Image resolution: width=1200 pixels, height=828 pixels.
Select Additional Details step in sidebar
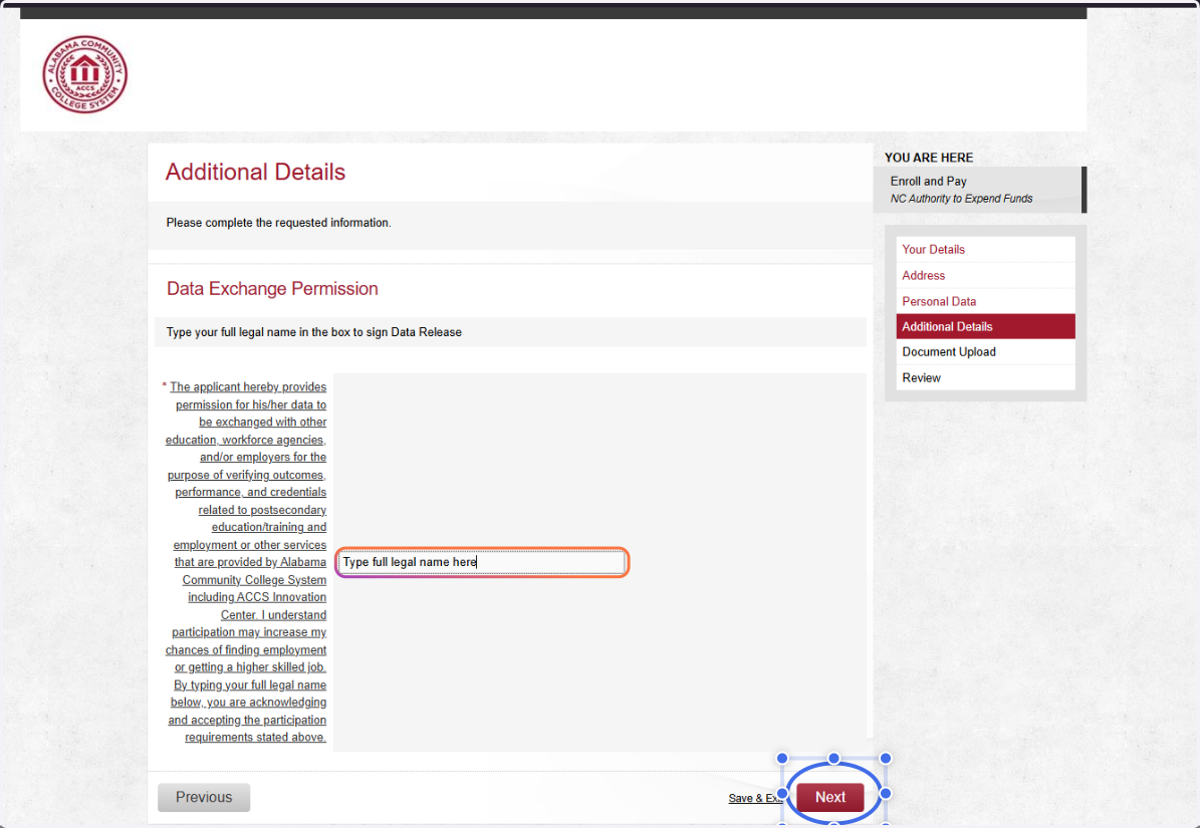(x=985, y=327)
